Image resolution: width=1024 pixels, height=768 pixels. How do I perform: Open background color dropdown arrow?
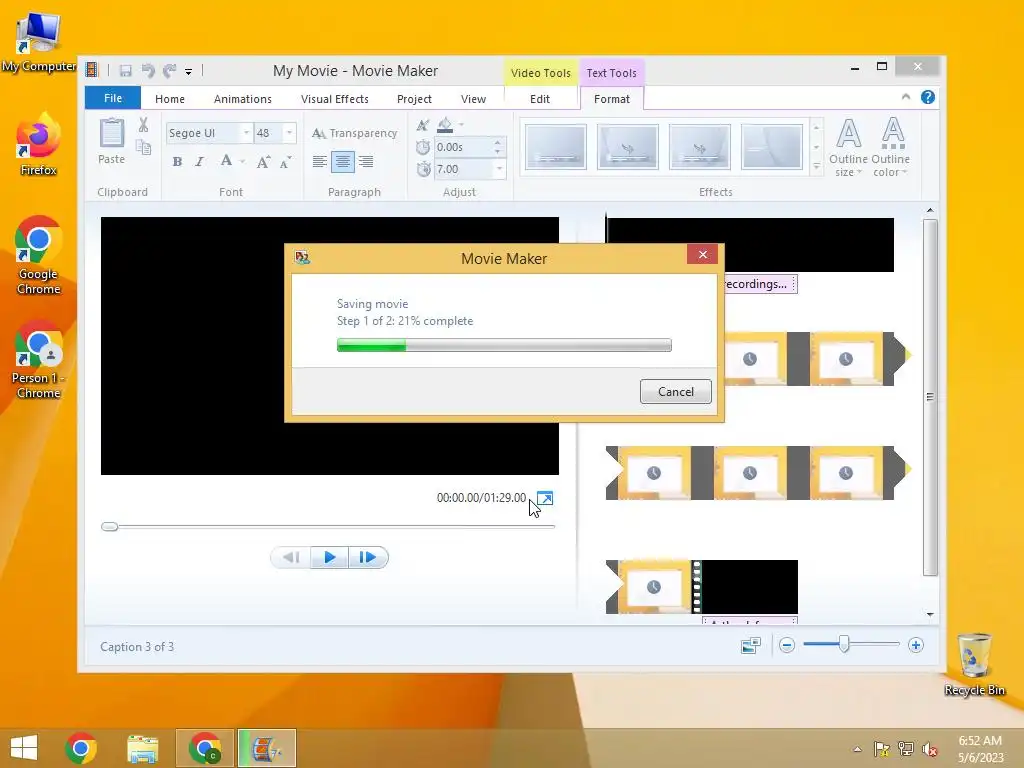[x=461, y=124]
